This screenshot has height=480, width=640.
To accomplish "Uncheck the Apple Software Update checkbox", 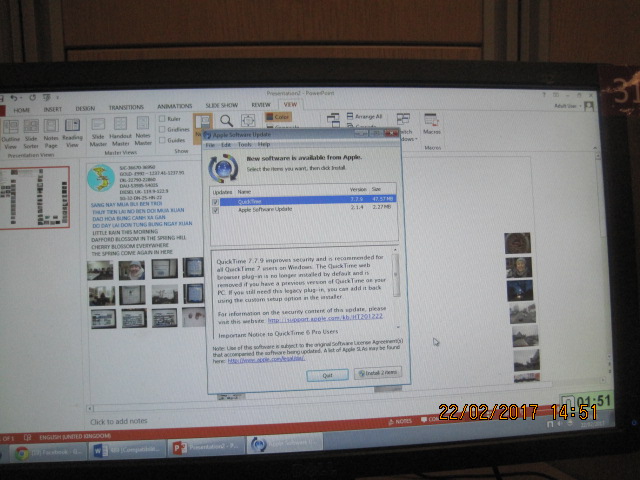I will click(x=215, y=210).
